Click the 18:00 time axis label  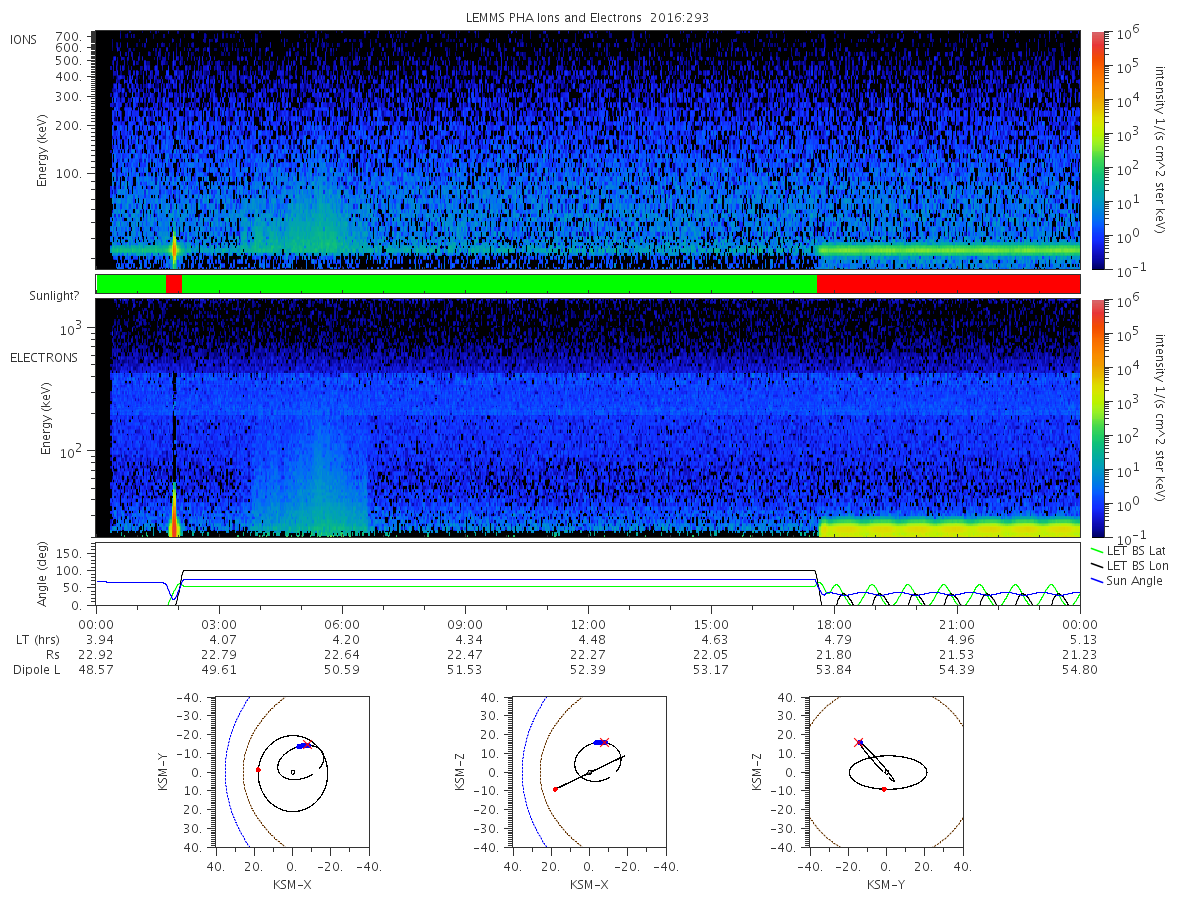click(x=834, y=622)
